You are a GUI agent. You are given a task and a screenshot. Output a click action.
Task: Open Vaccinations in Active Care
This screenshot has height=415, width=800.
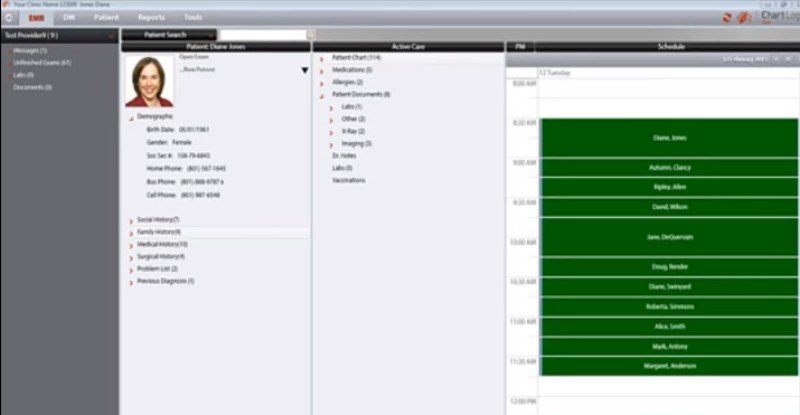(349, 180)
